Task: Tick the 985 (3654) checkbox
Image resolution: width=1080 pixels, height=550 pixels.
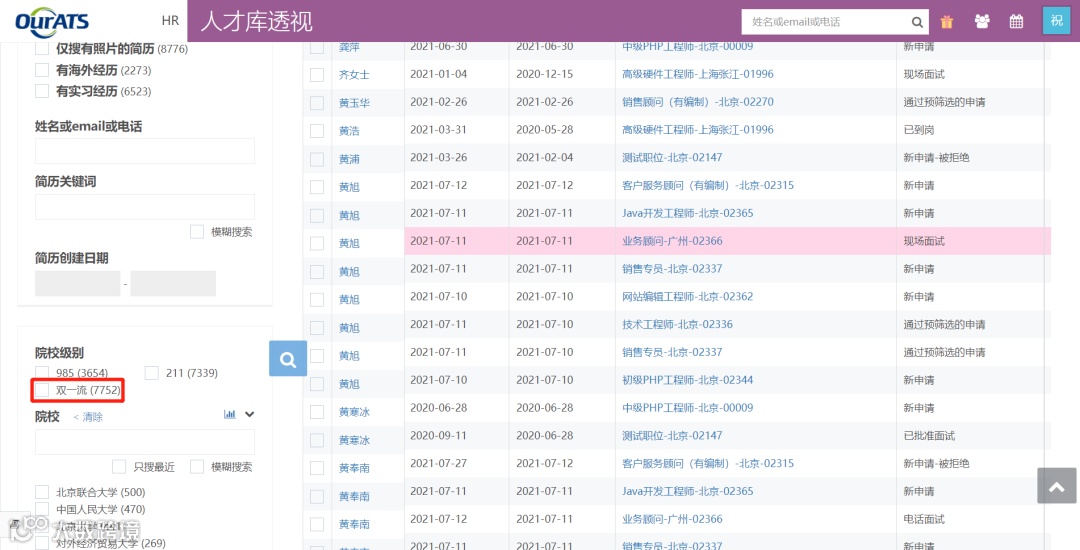Action: tap(42, 372)
